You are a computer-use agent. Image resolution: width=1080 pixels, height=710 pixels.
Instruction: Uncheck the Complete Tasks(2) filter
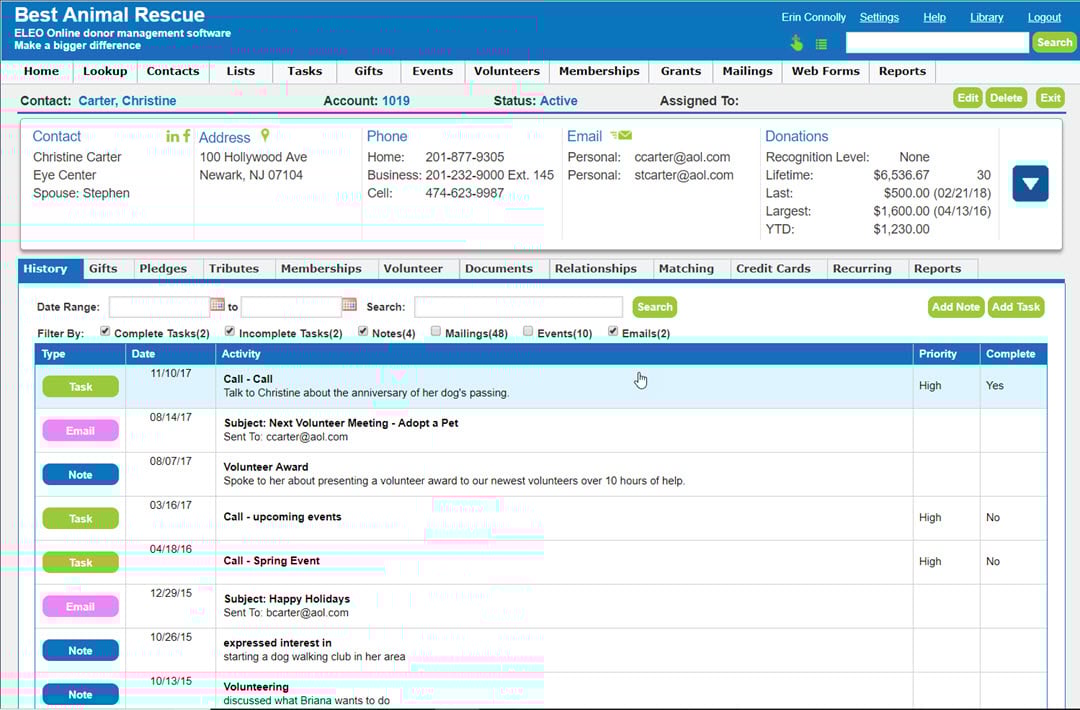pos(105,332)
